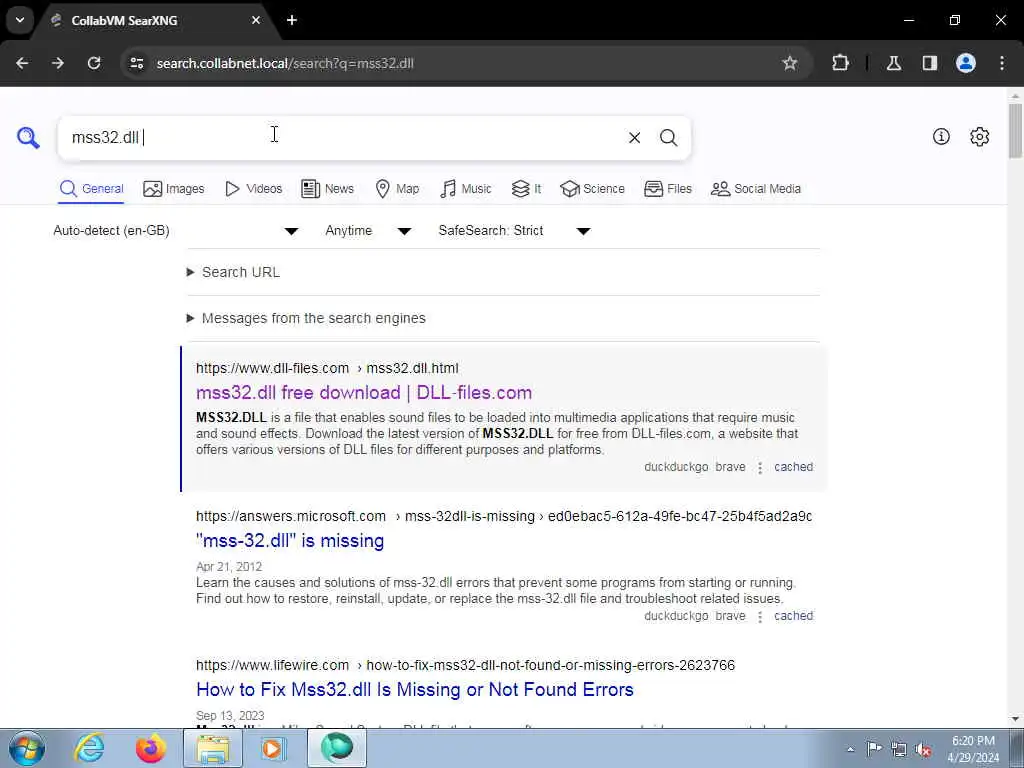Viewport: 1024px width, 768px height.
Task: Open the Anytime time range dropdown
Action: coord(368,231)
